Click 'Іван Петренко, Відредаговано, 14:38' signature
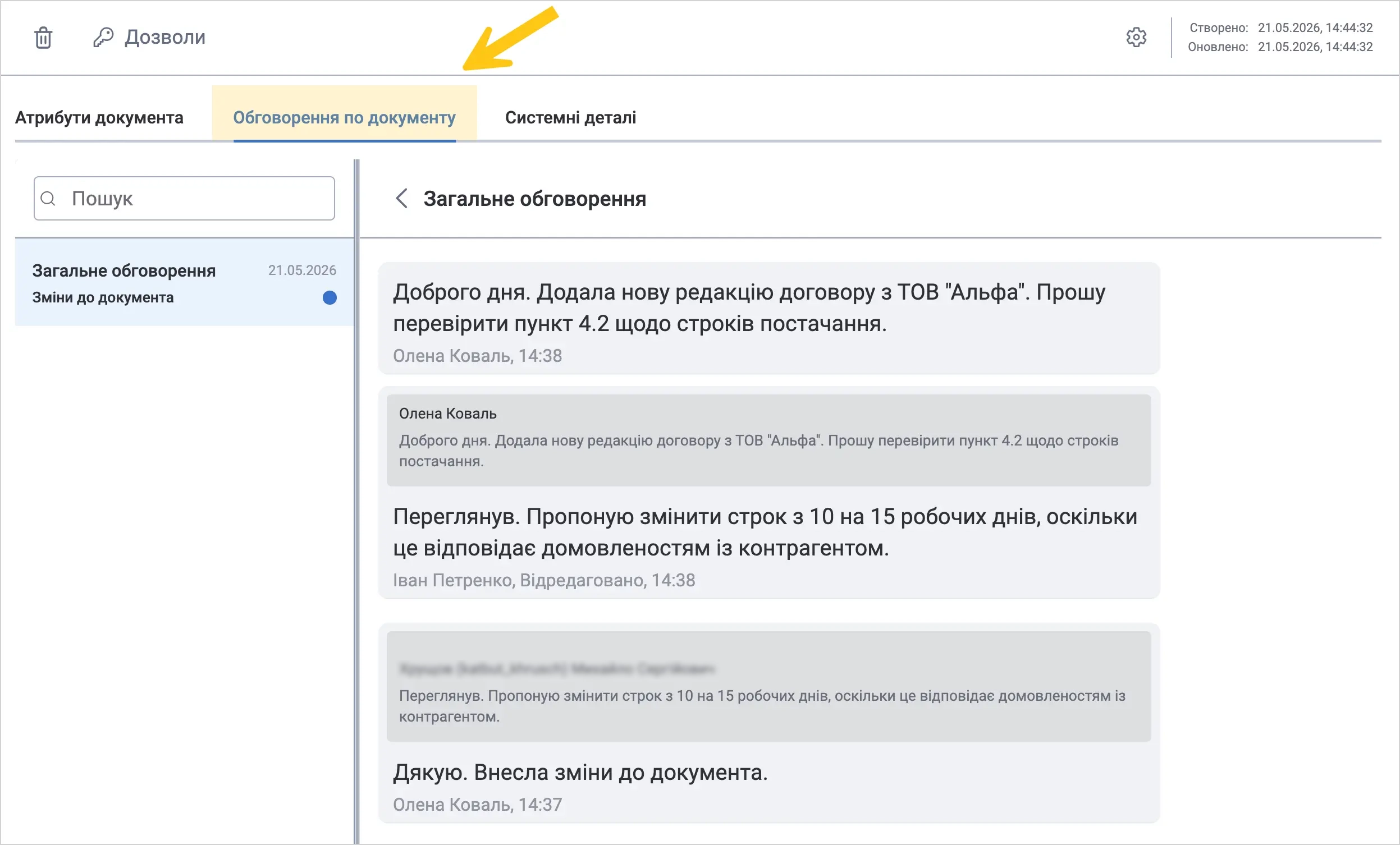Screen dimensions: 1400x845 click(544, 580)
